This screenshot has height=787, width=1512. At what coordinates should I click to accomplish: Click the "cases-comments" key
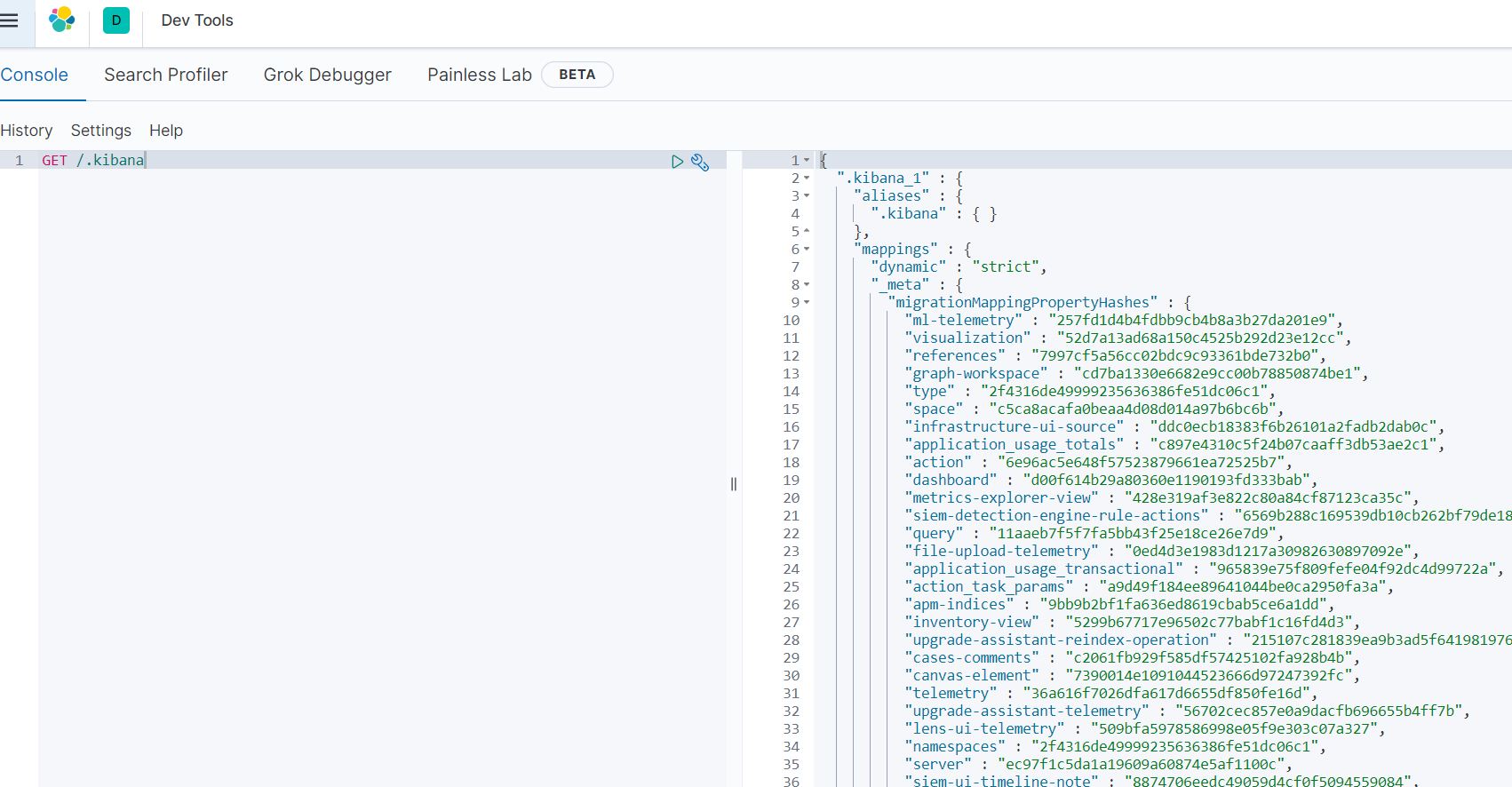(x=972, y=657)
